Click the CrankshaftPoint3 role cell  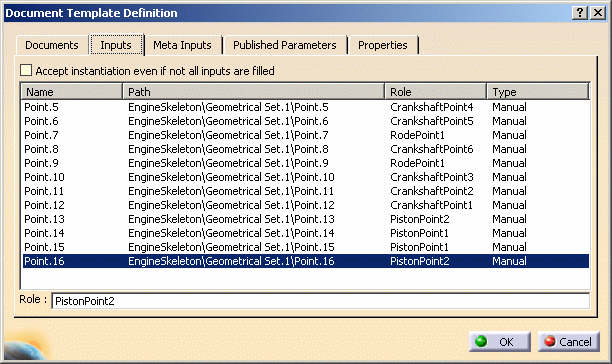[x=432, y=177]
